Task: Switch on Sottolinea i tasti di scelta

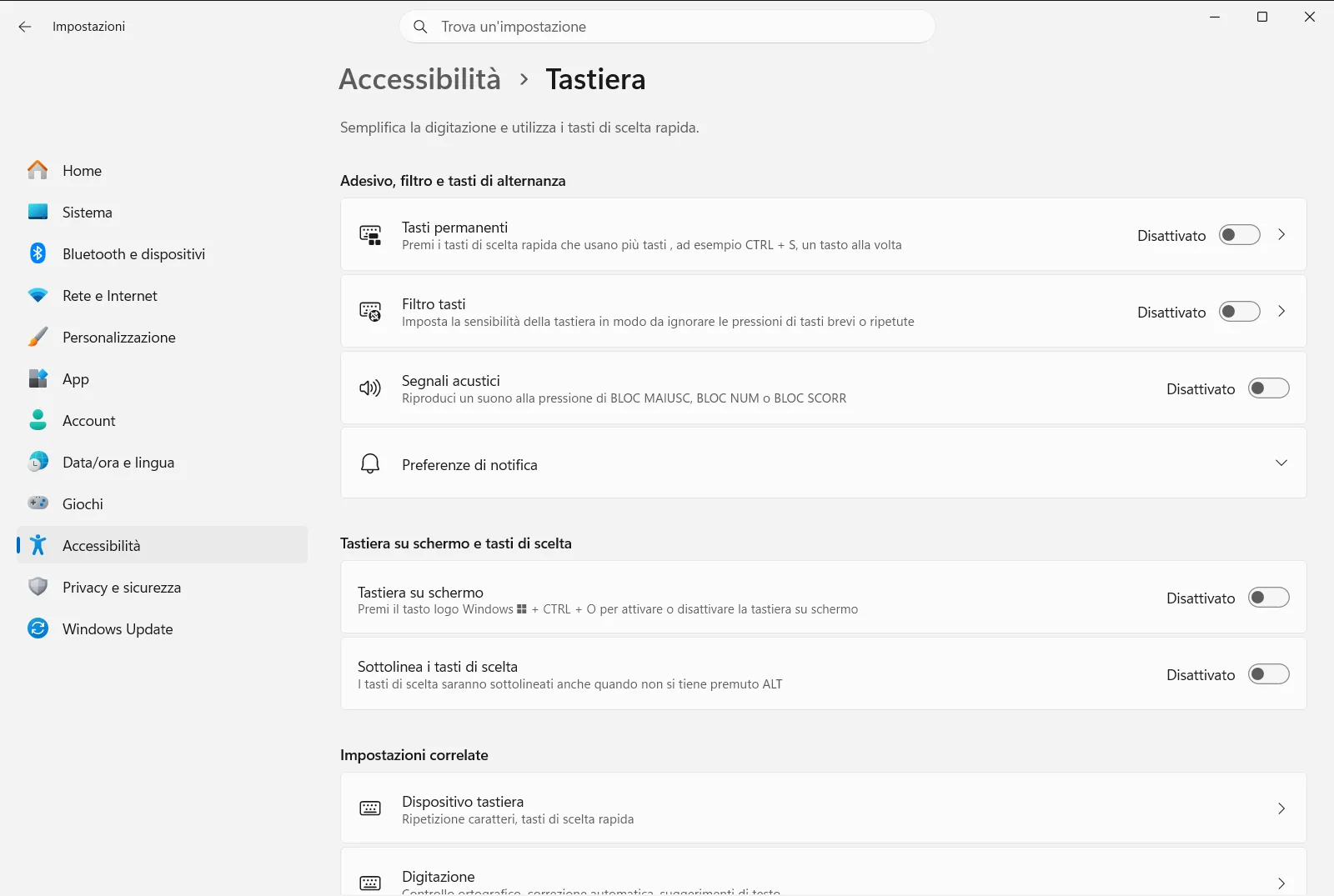Action: tap(1268, 674)
